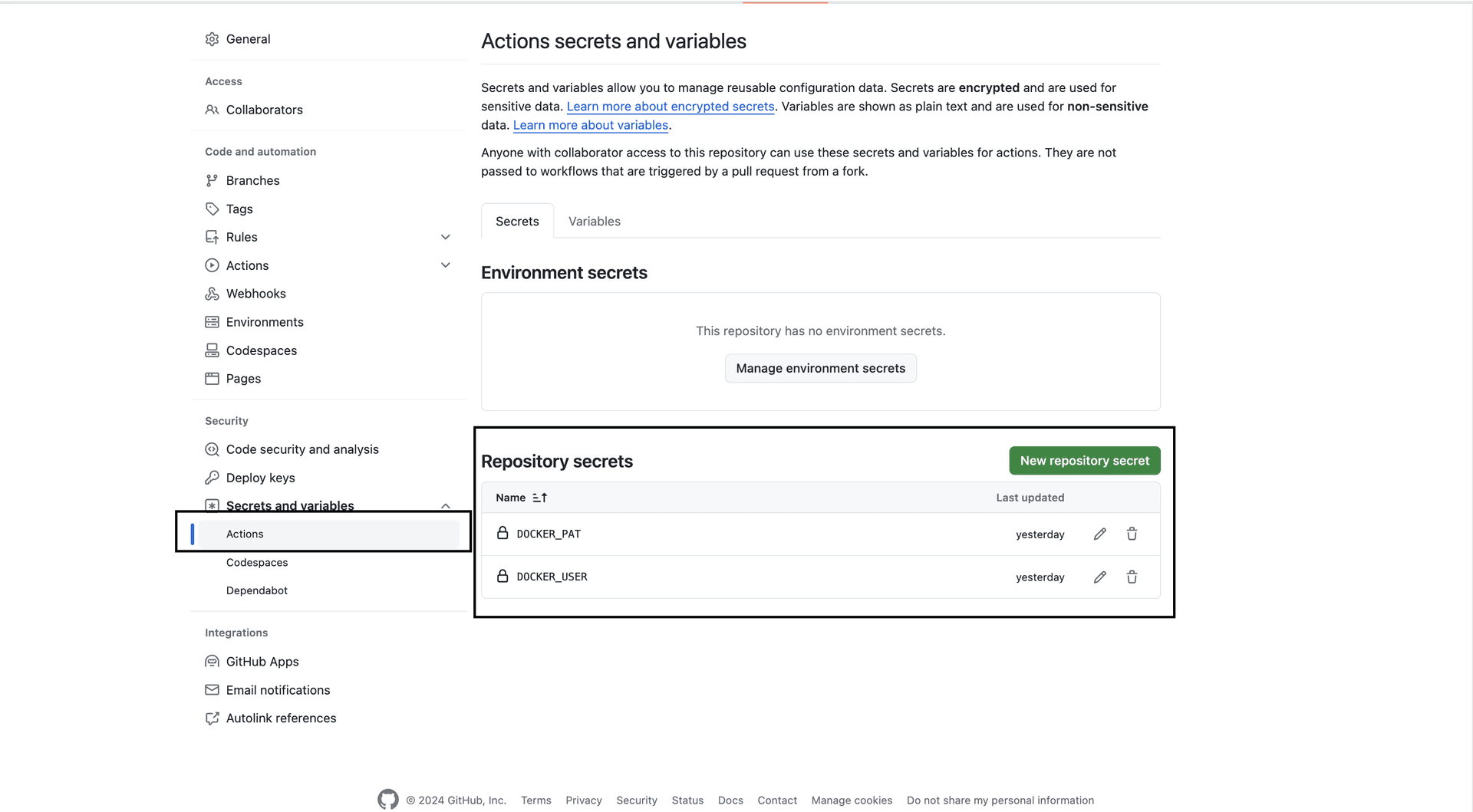Click the DOCKER_USER secret name

552,577
